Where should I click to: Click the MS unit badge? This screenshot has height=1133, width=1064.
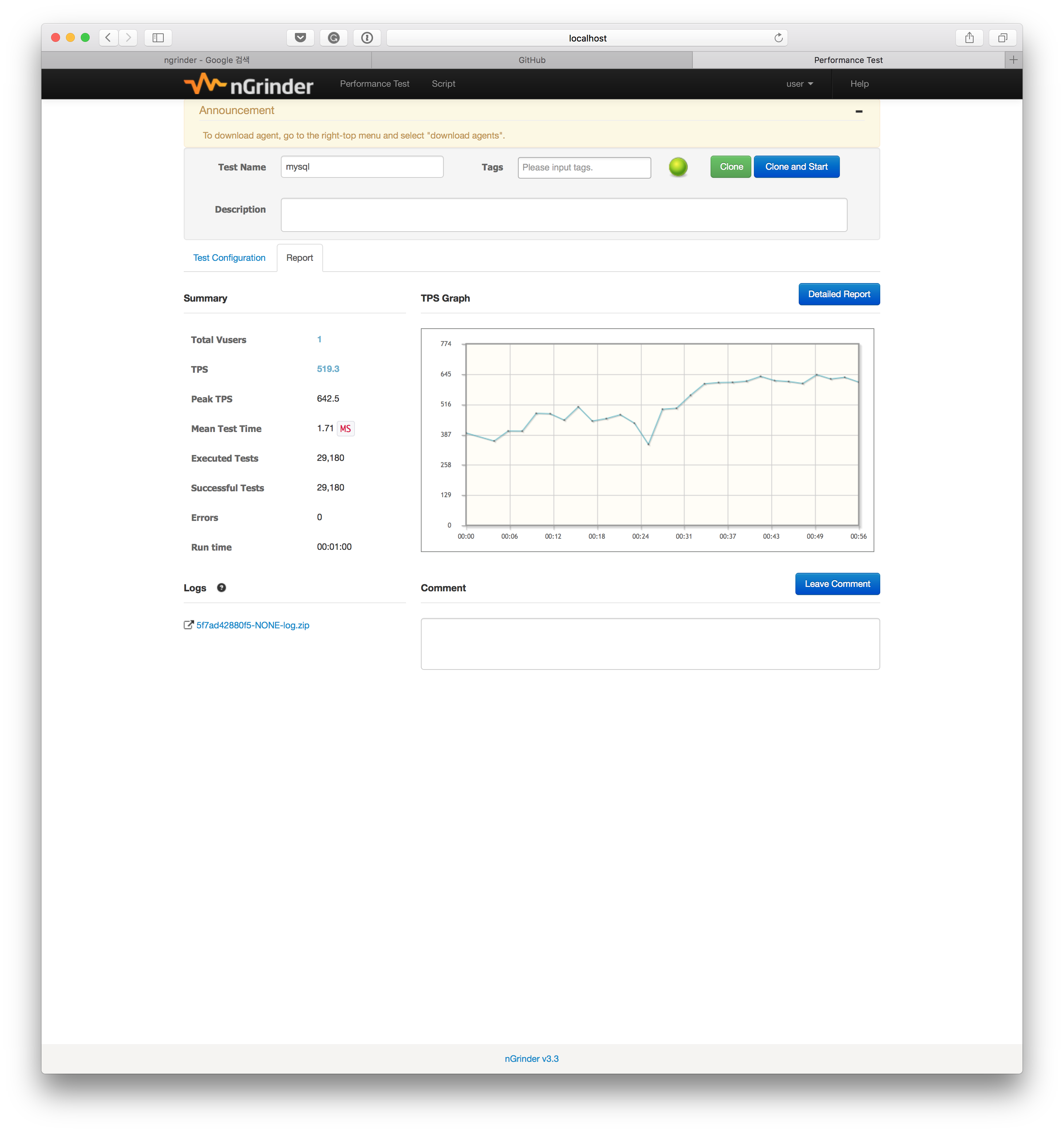[345, 429]
